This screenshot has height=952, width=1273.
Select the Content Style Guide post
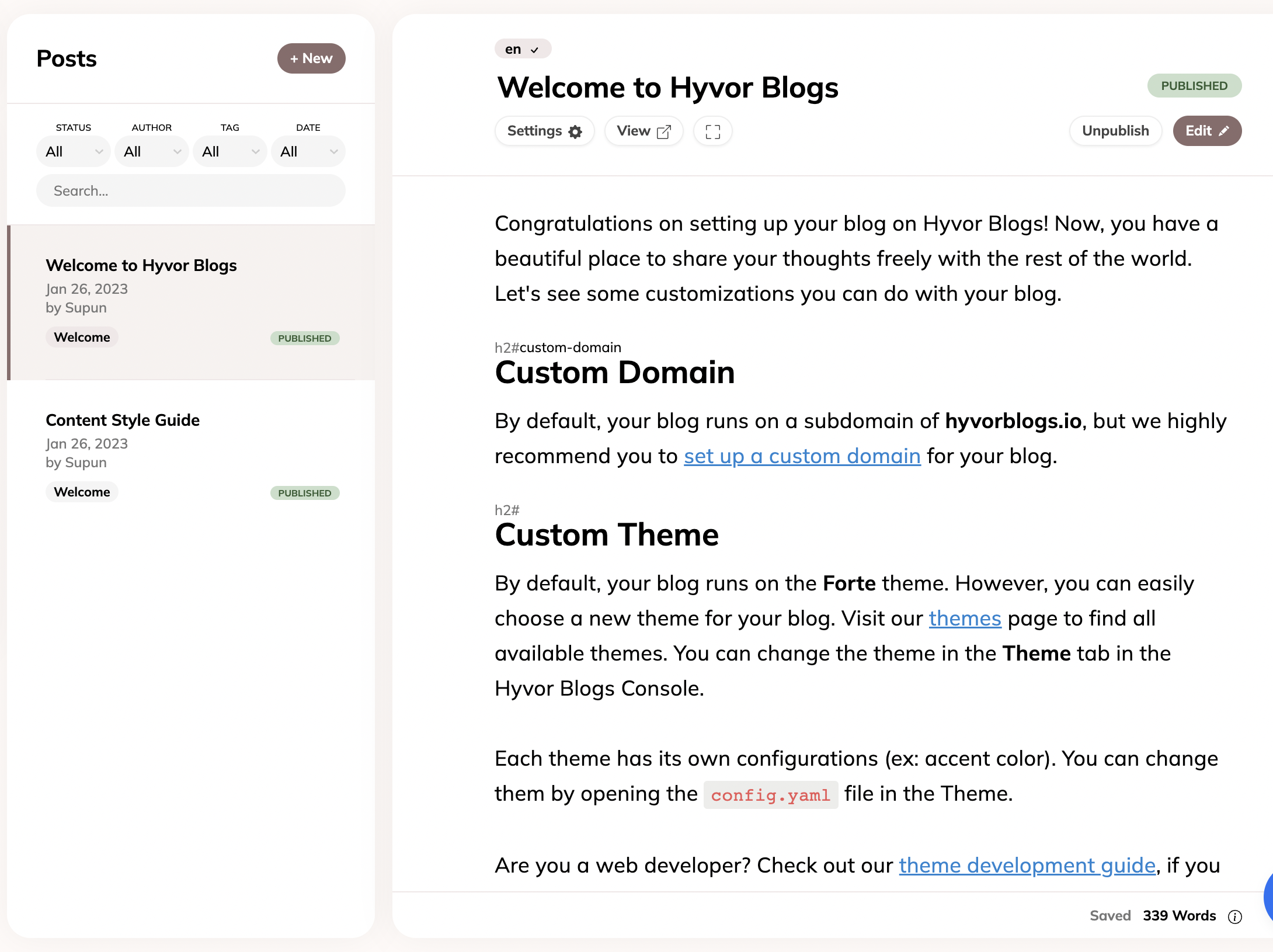pos(123,421)
